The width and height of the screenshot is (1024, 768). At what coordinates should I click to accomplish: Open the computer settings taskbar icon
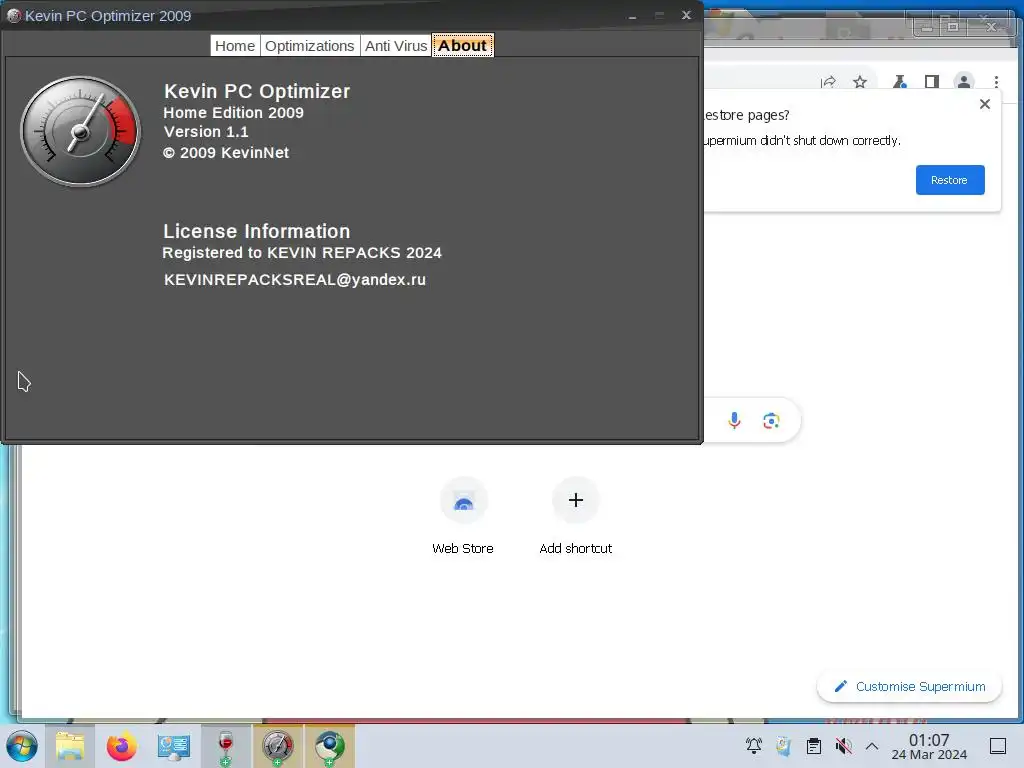(174, 746)
